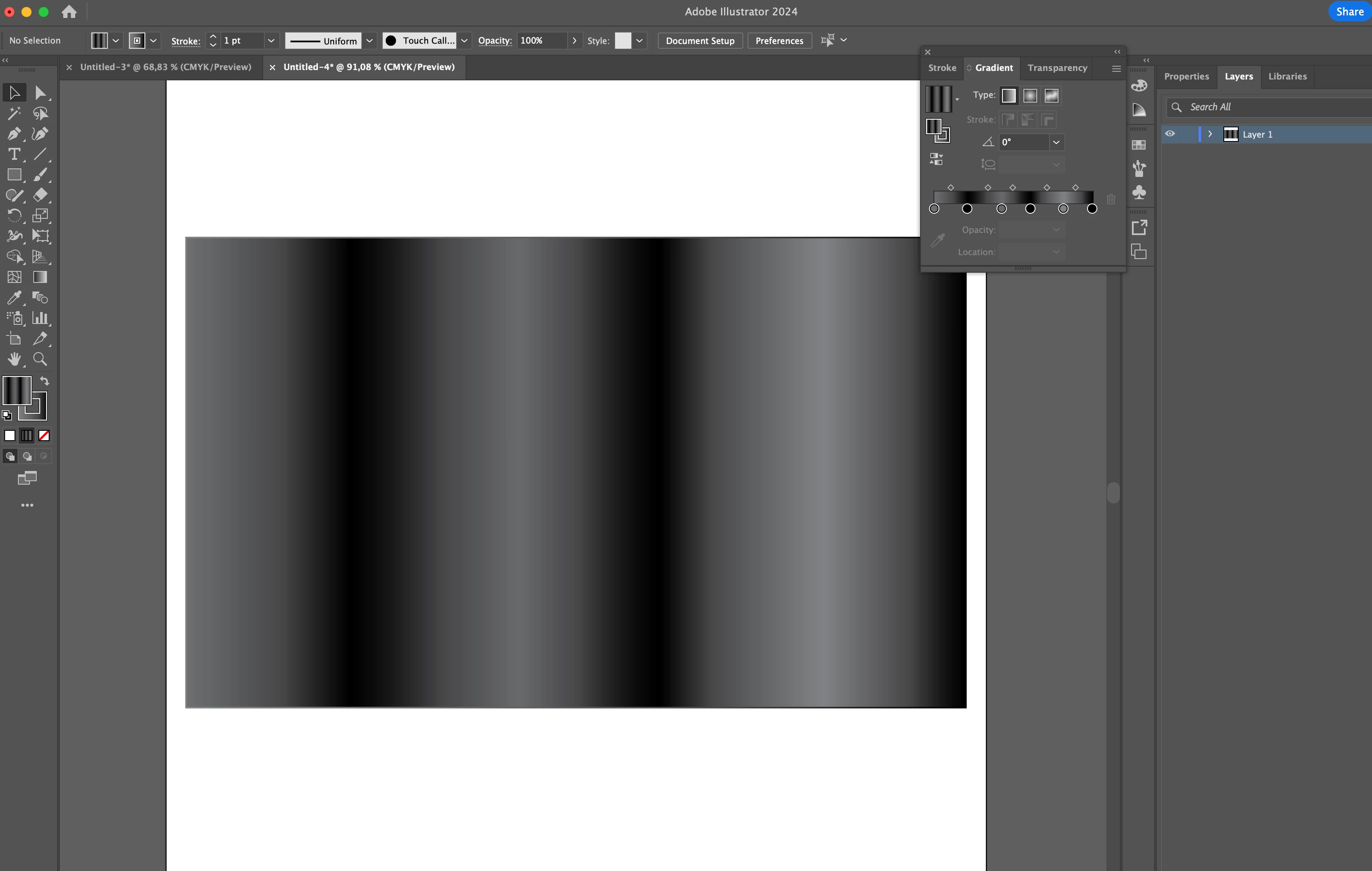
Task: Select the Zoom tool
Action: [40, 359]
